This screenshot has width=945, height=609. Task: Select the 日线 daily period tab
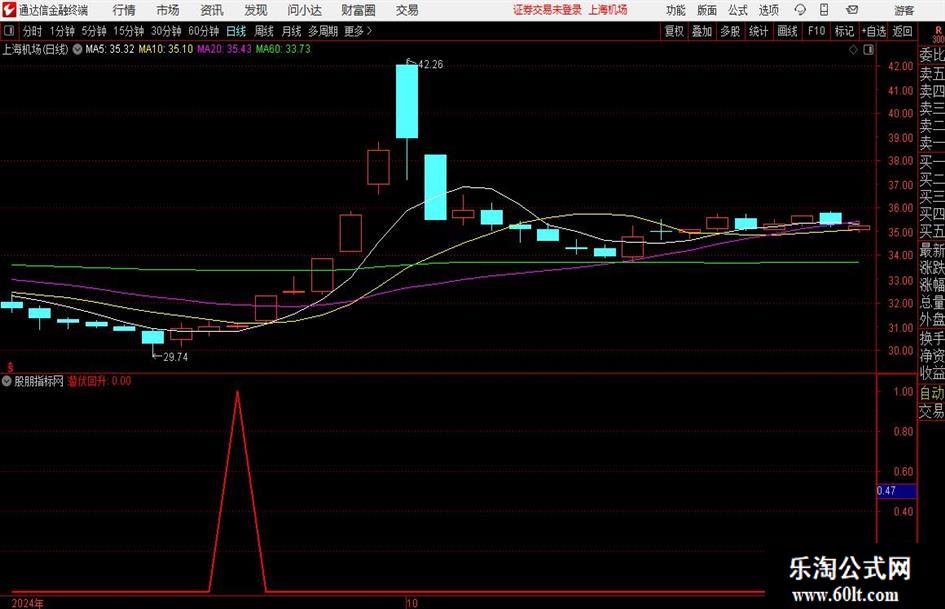coord(236,31)
